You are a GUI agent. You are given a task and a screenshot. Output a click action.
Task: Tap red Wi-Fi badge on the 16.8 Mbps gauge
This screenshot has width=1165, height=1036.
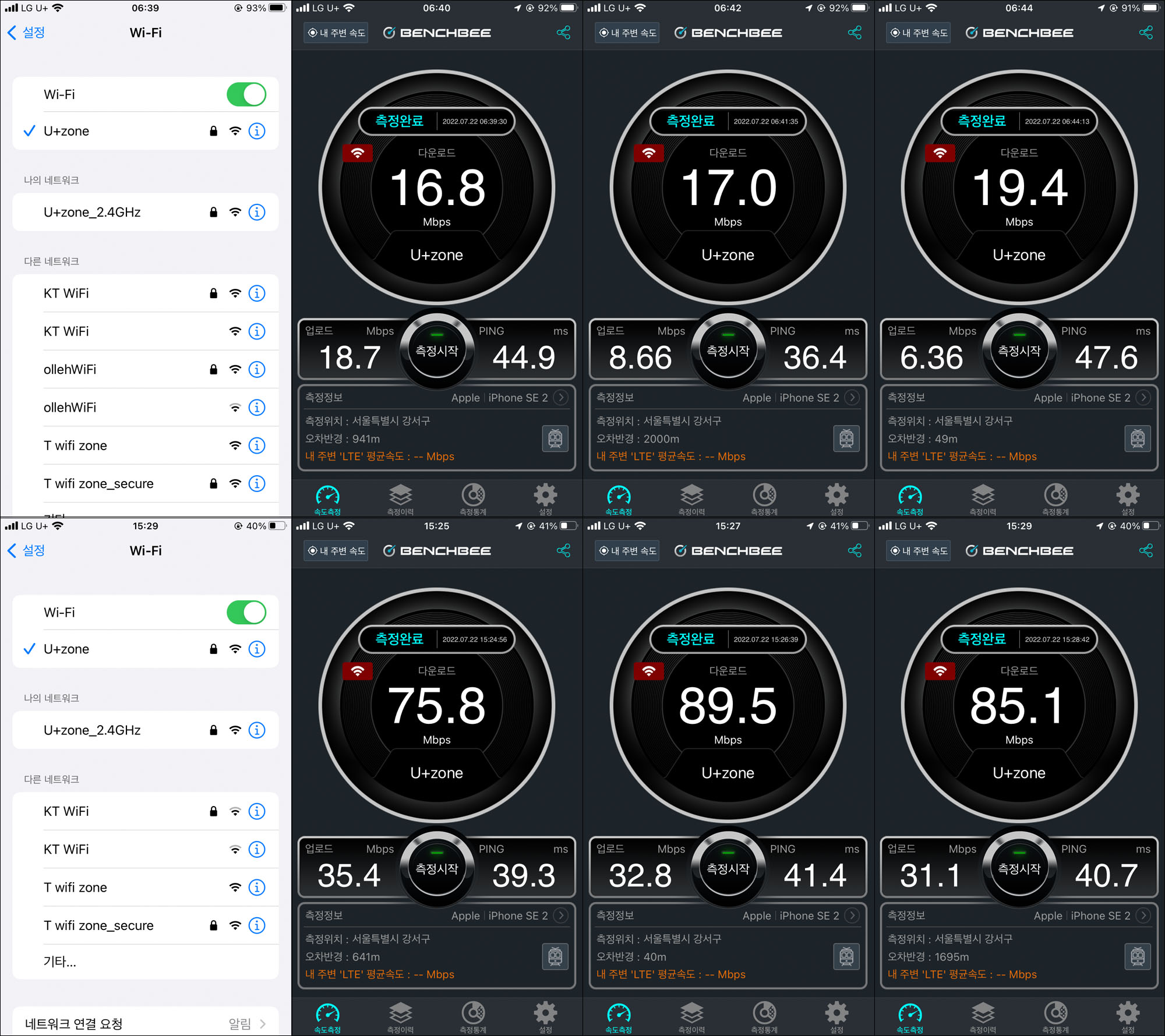[358, 153]
